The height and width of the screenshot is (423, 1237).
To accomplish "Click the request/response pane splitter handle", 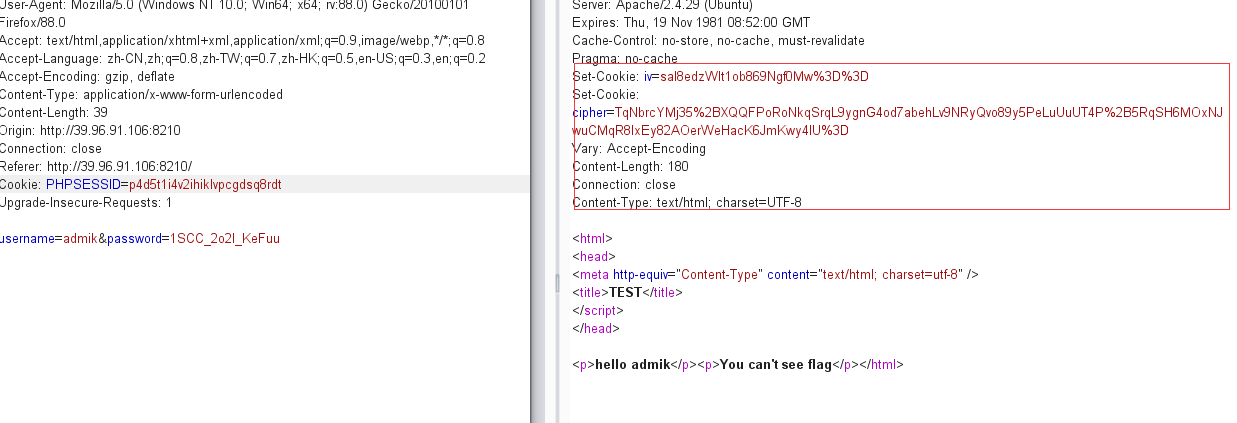I will pos(558,283).
